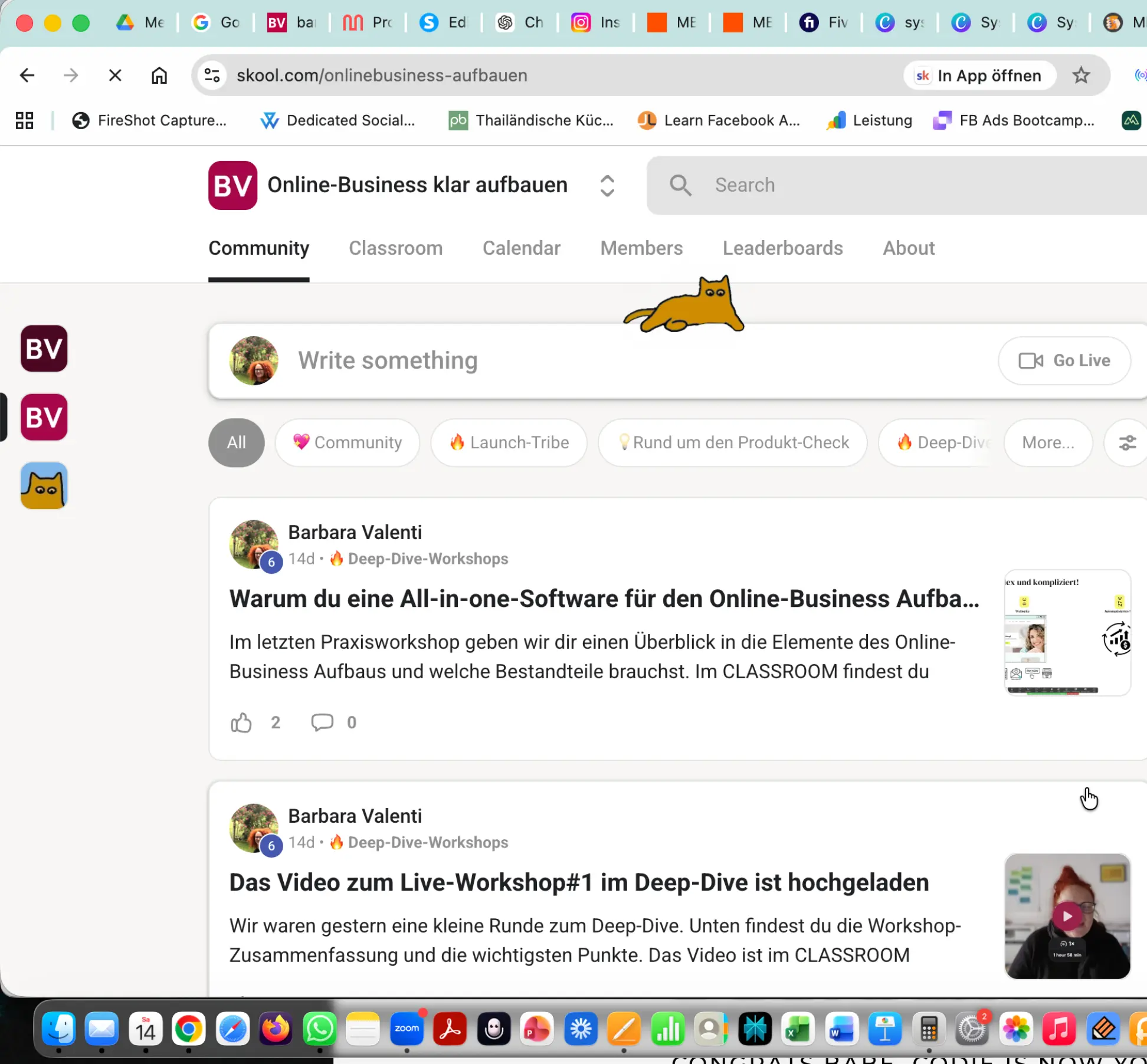Launch WhatsApp from the dock
1147x1064 pixels.
tap(319, 1029)
